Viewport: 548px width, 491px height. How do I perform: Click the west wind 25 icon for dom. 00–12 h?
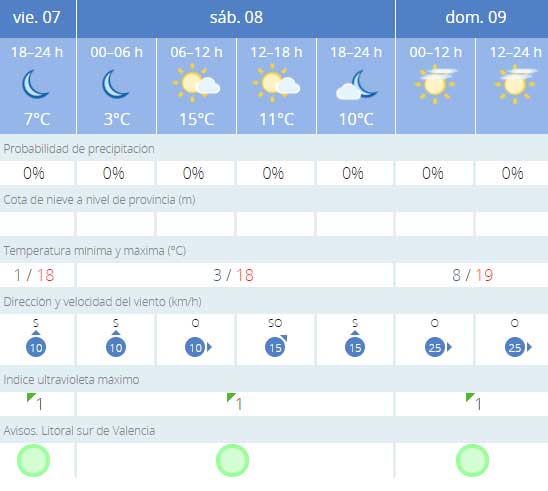[x=438, y=347]
